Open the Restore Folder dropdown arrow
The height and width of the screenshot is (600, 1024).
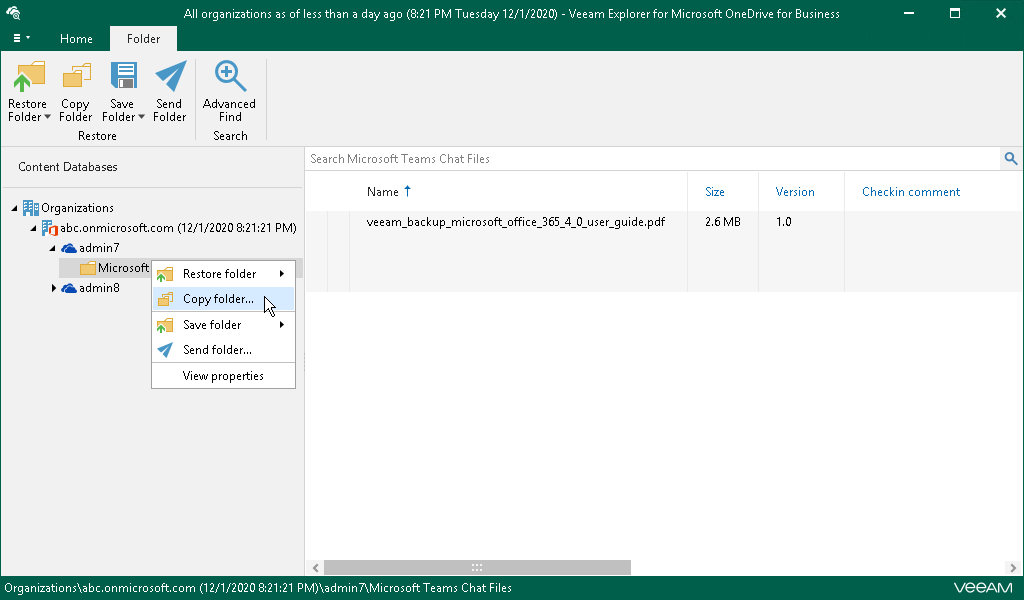[47, 118]
